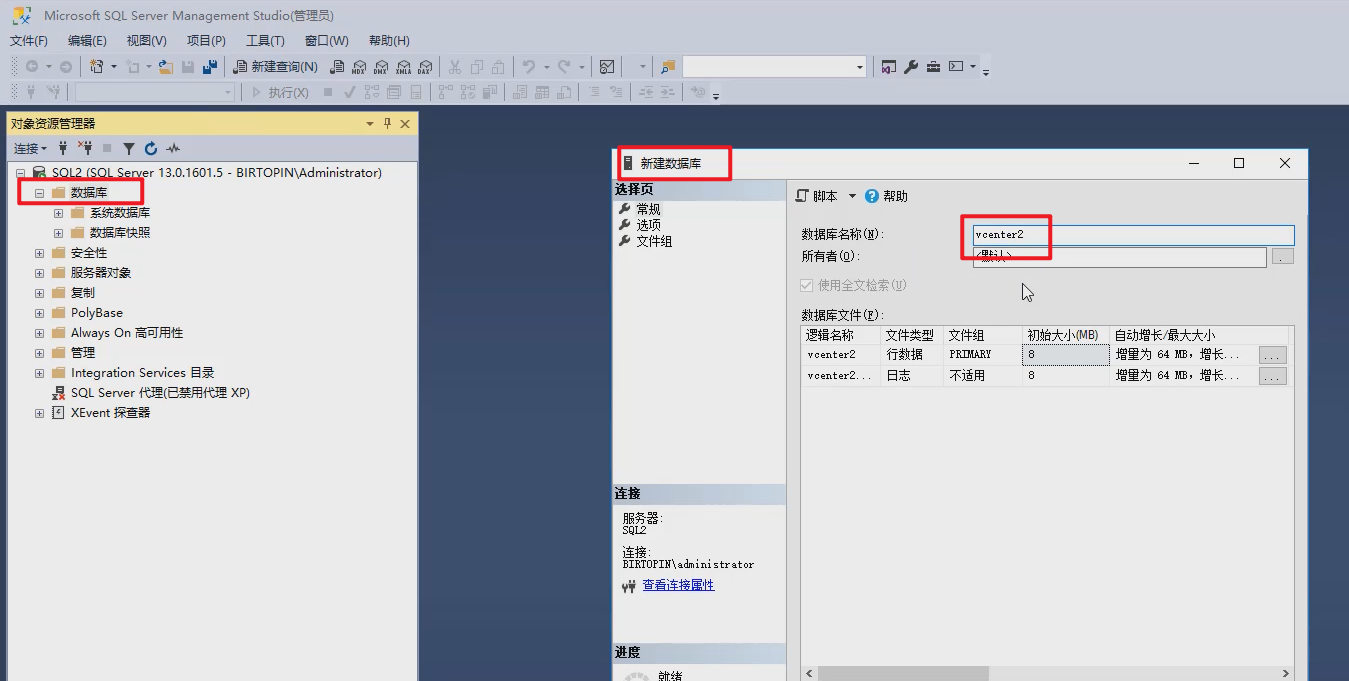Select XEvent 探查器 tree item
Screen dimensions: 1349x681
point(110,413)
